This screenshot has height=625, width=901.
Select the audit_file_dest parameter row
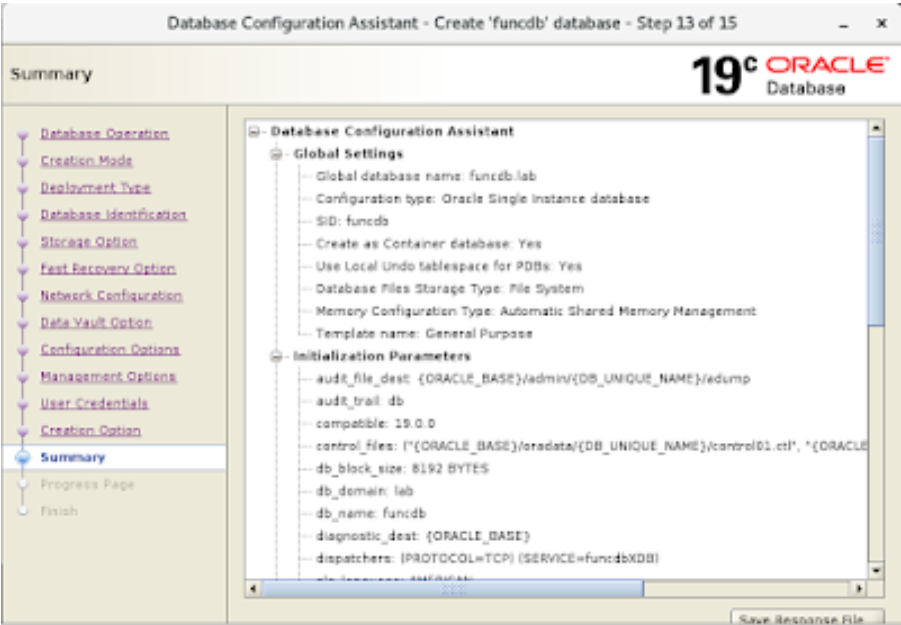(533, 379)
